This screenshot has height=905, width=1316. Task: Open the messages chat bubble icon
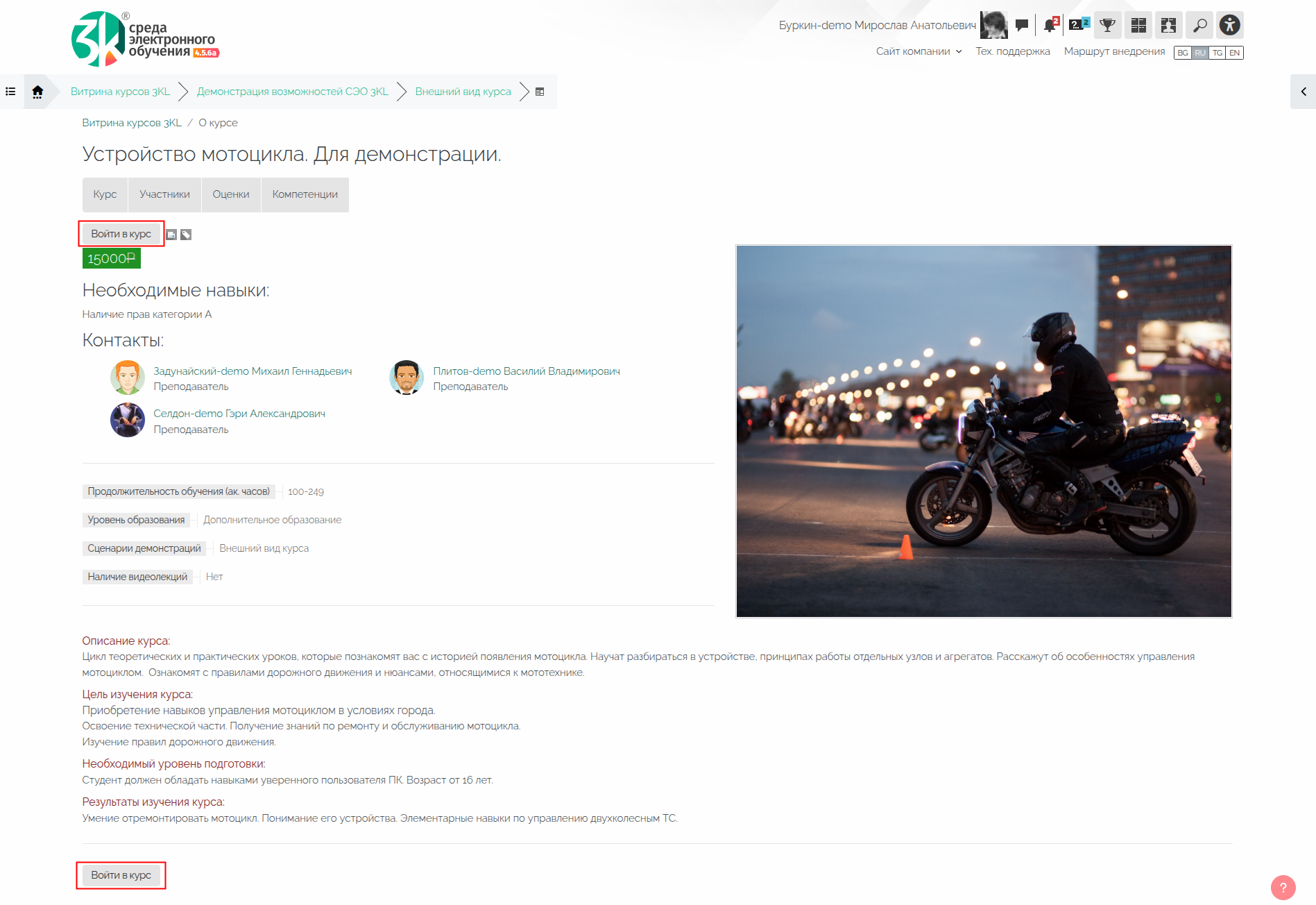[1021, 26]
